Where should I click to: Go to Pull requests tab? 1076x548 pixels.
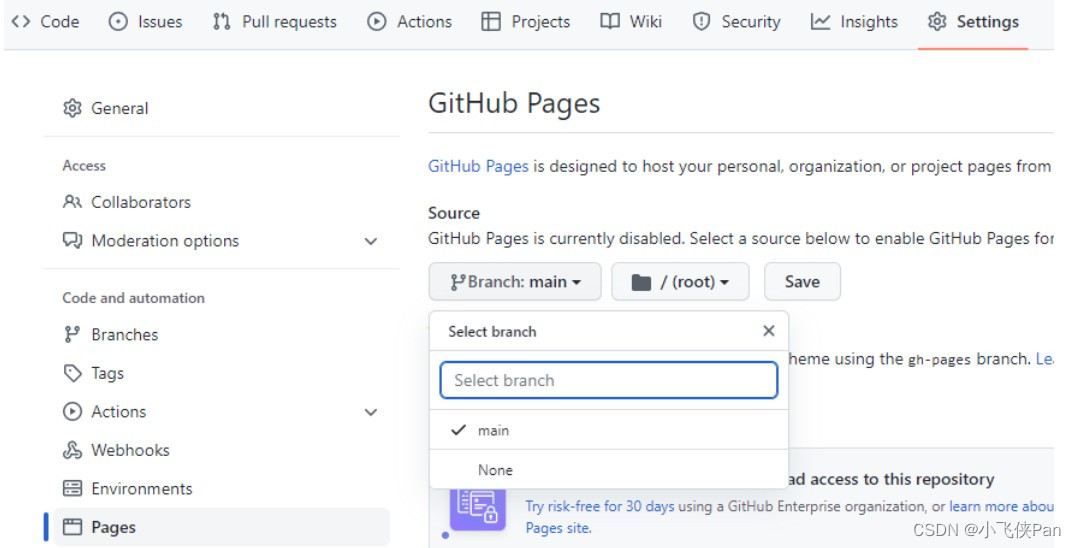274,22
